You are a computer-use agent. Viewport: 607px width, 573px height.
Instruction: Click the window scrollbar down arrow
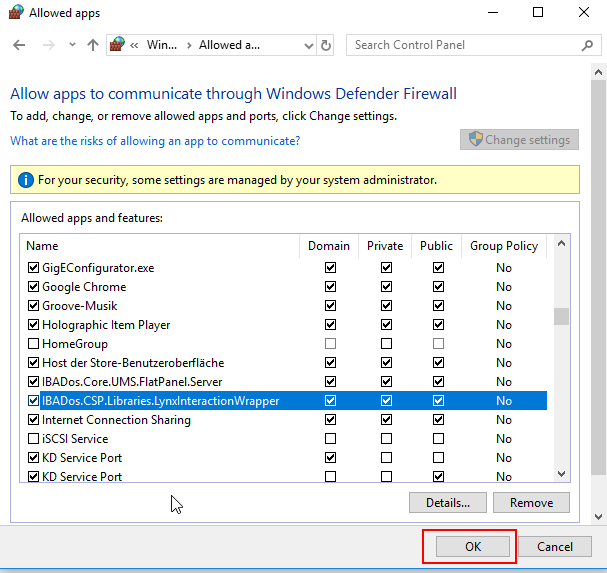pyautogui.click(x=598, y=516)
